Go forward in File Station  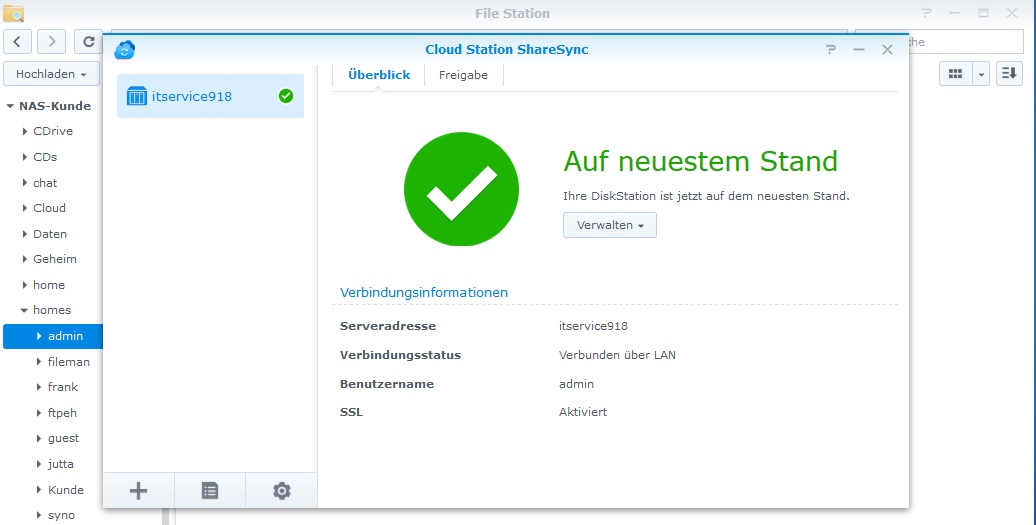point(52,42)
